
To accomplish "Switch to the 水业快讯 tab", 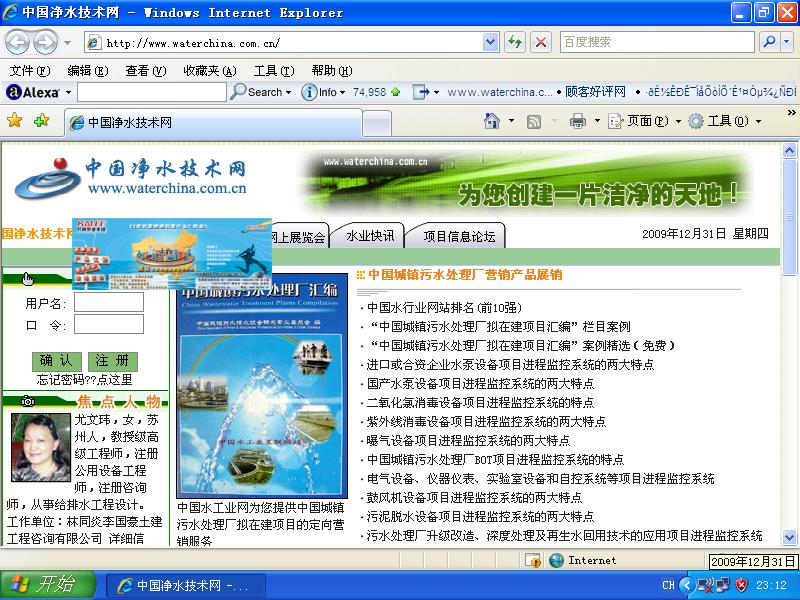I will tap(369, 236).
